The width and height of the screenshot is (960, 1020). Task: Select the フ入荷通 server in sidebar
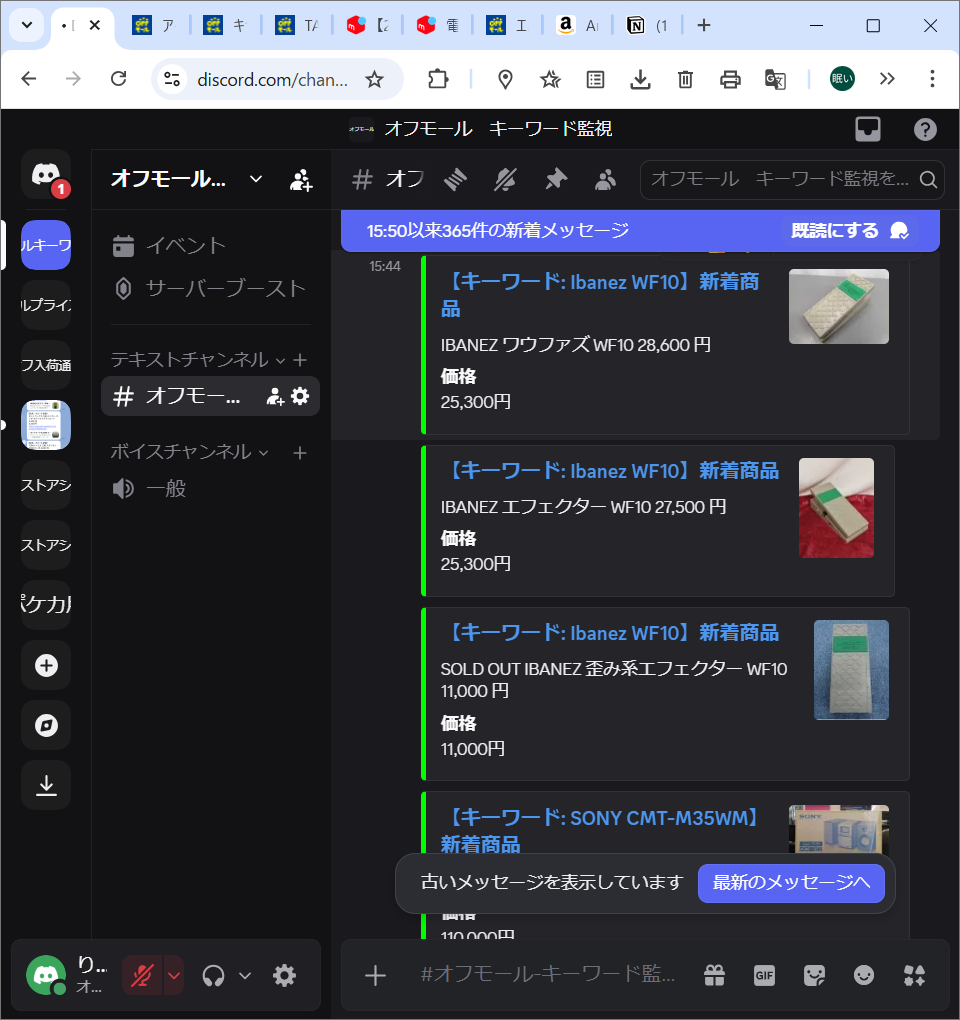[x=46, y=365]
